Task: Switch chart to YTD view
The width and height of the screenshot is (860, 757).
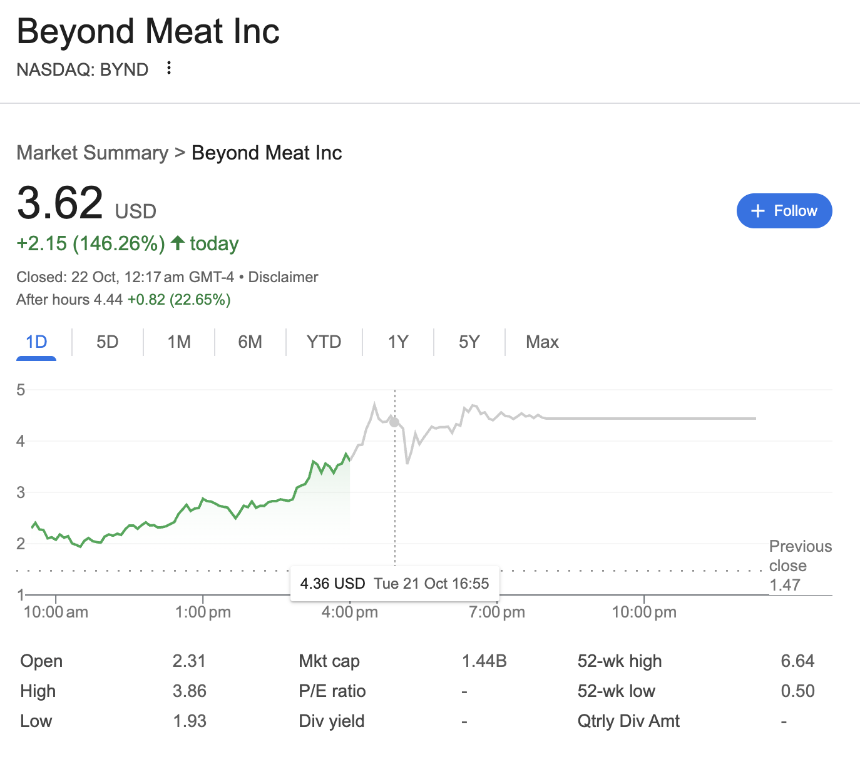Action: [324, 342]
